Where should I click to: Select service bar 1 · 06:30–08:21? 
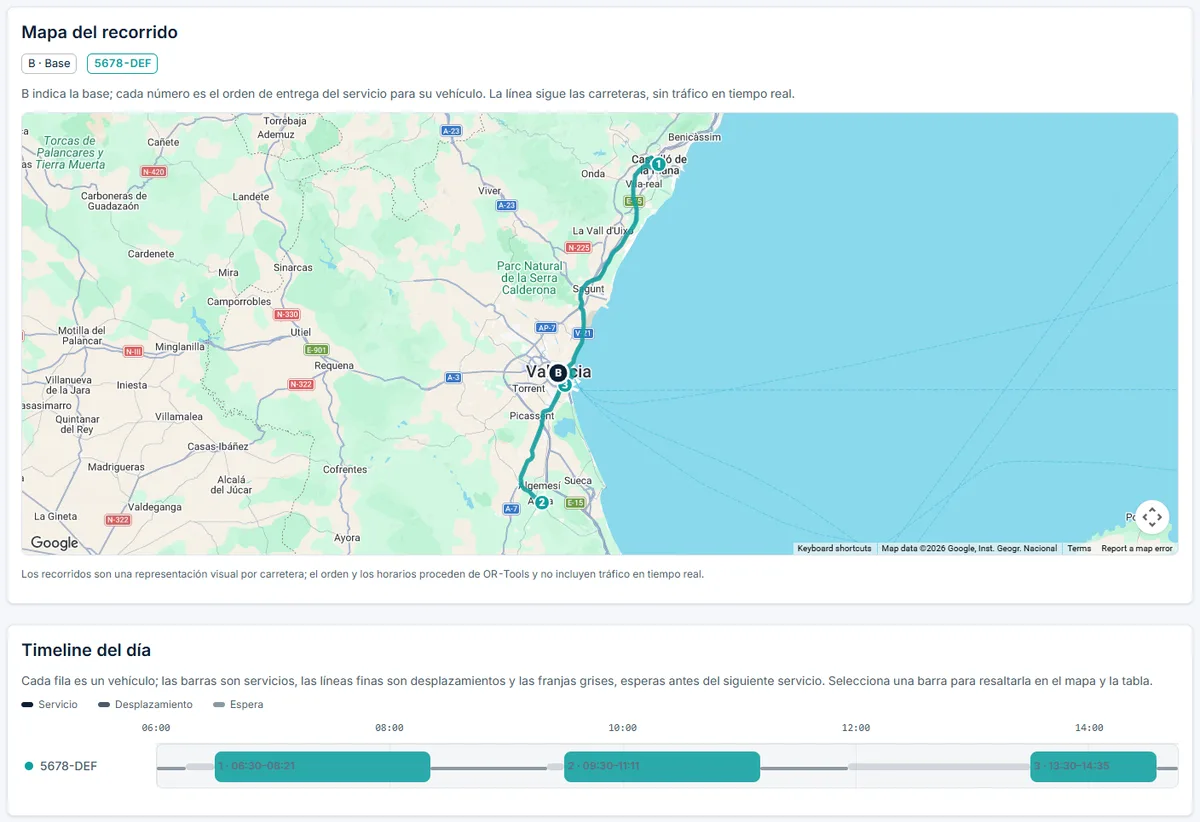pos(322,766)
